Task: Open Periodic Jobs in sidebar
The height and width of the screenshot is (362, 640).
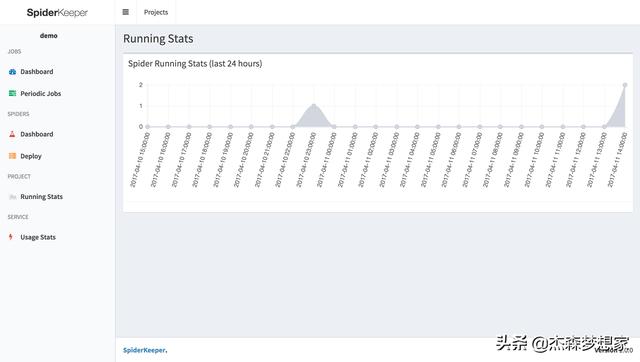Action: point(41,93)
